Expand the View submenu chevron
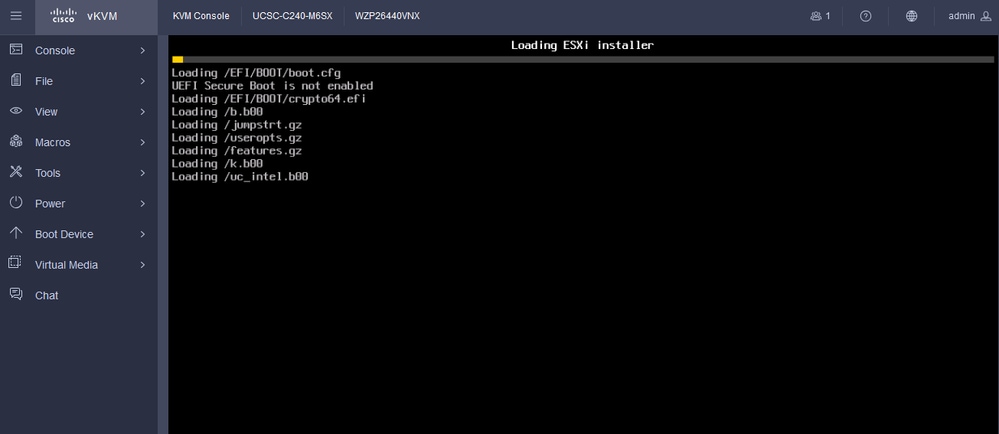This screenshot has width=999, height=434. [x=143, y=112]
